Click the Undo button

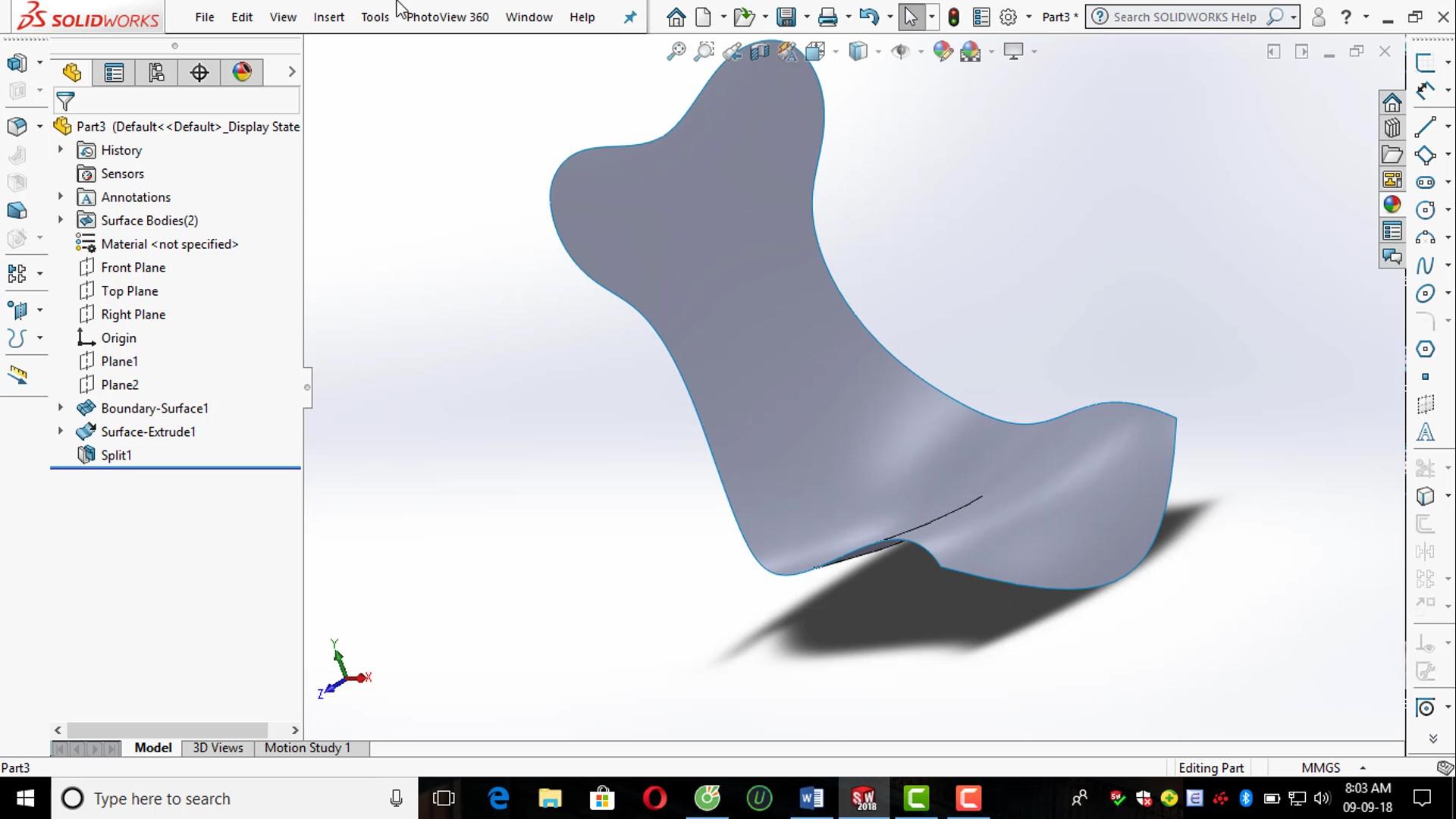coord(868,16)
